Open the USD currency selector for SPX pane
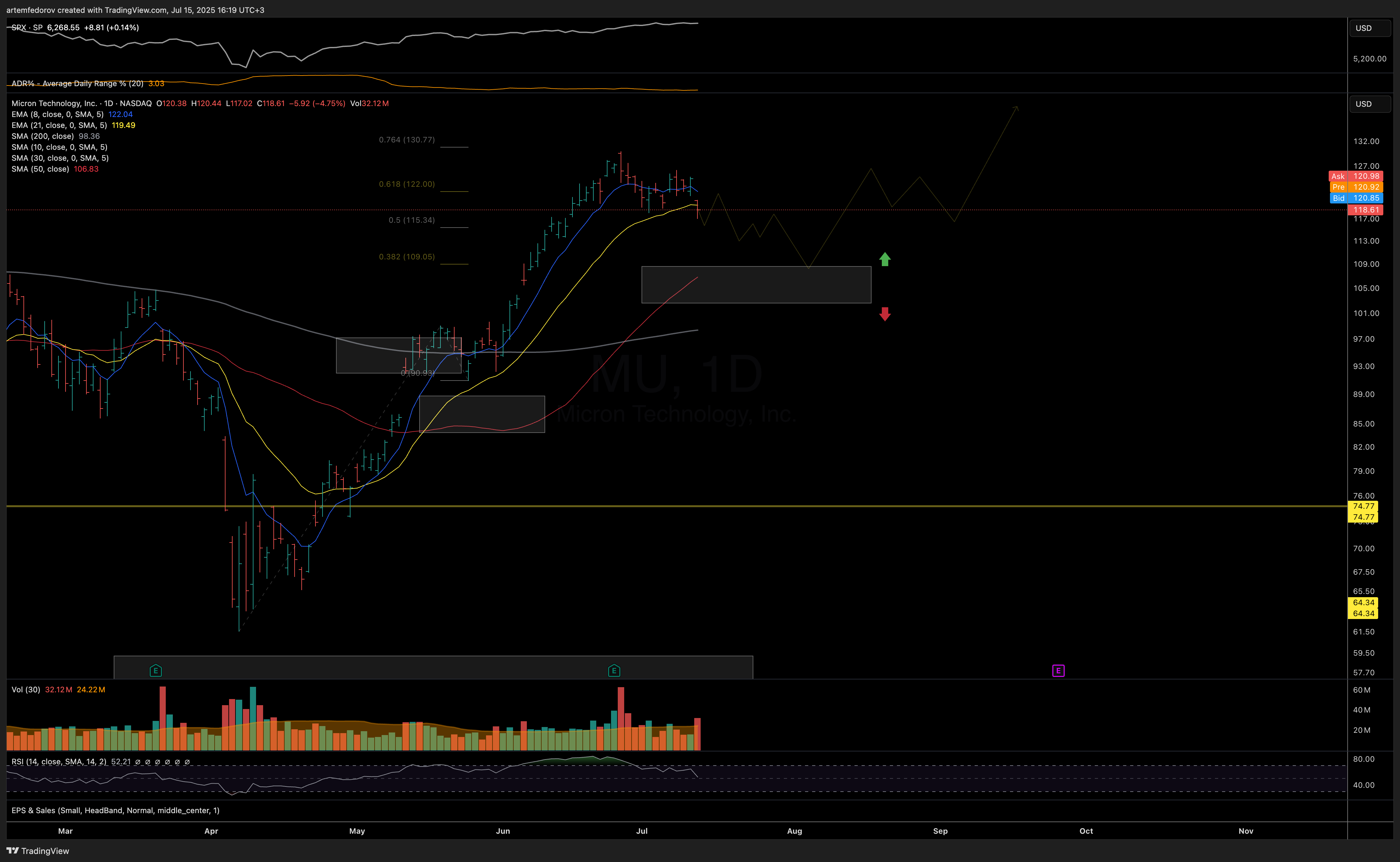 (x=1370, y=28)
